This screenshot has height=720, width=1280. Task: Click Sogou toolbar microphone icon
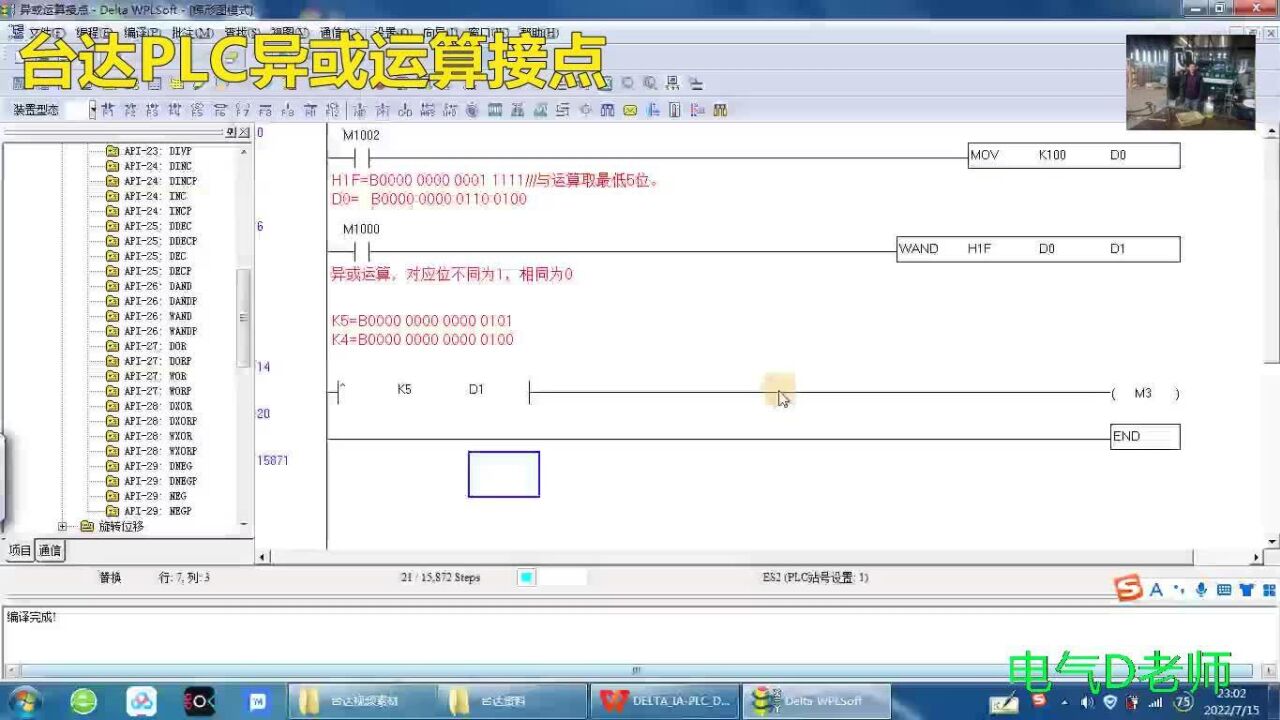(x=1201, y=590)
